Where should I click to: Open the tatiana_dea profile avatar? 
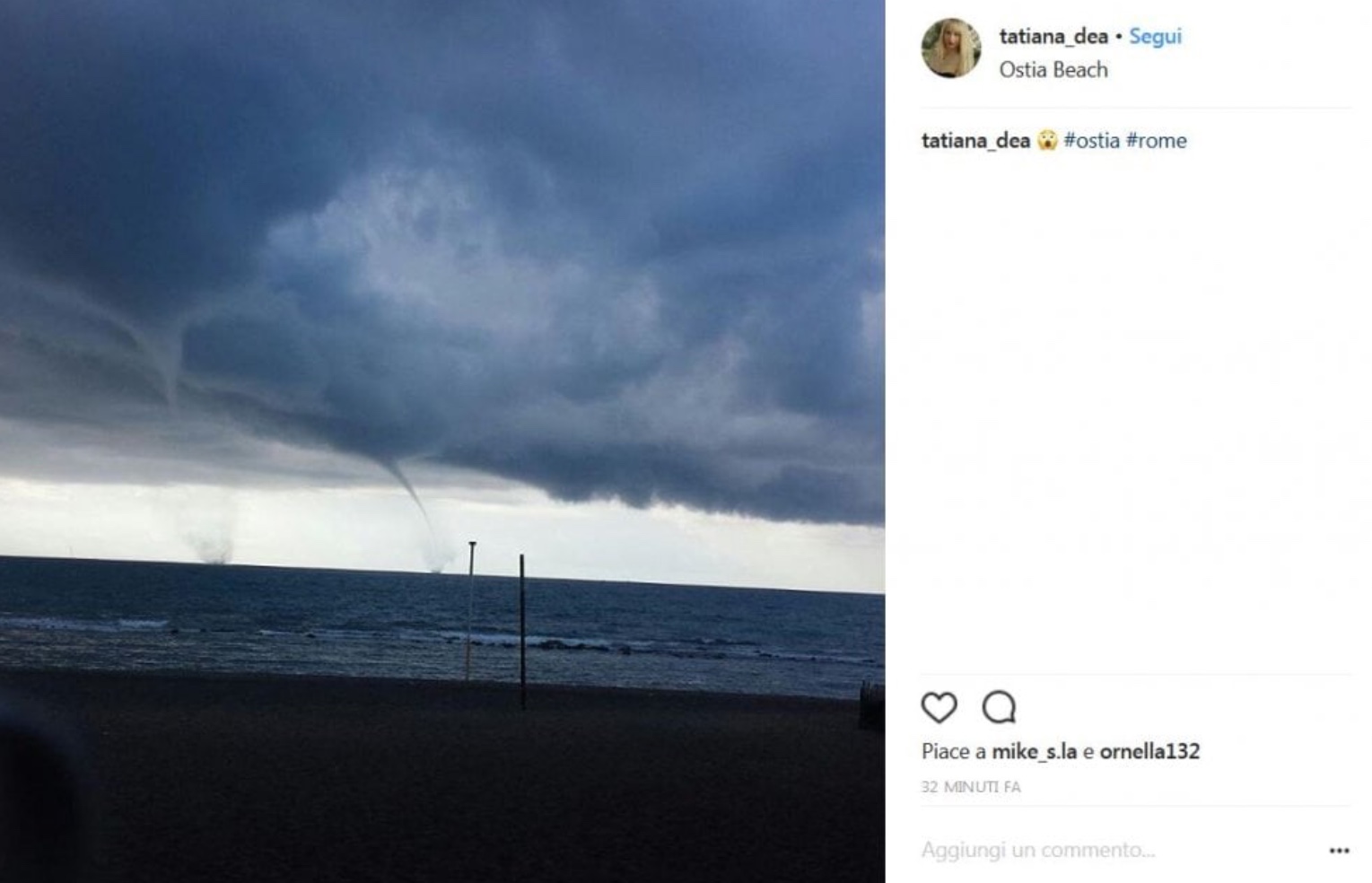point(951,48)
